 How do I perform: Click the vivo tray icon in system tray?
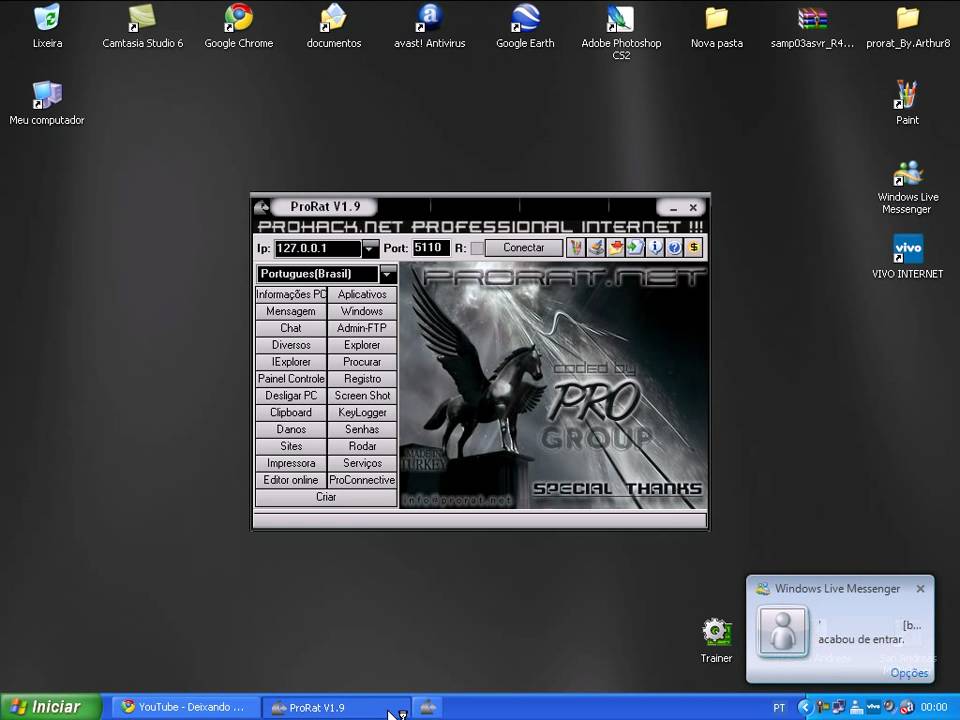click(x=873, y=707)
